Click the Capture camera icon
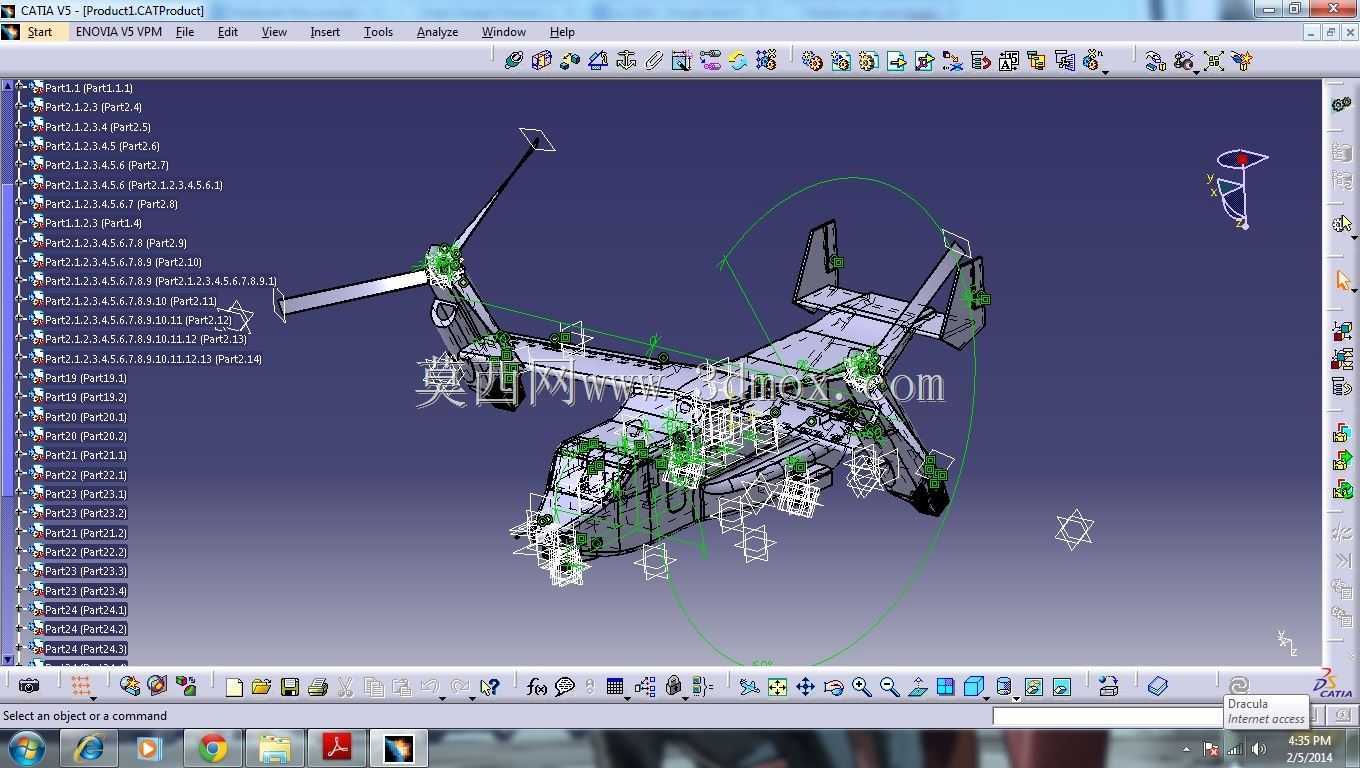Screen dimensions: 1360x768 [29, 686]
